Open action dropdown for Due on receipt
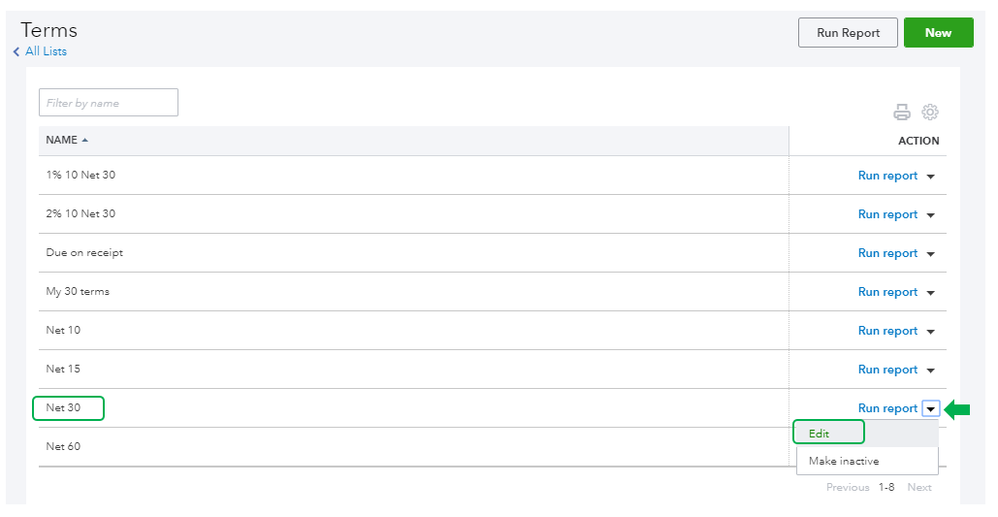The width and height of the screenshot is (998, 517). click(x=931, y=254)
